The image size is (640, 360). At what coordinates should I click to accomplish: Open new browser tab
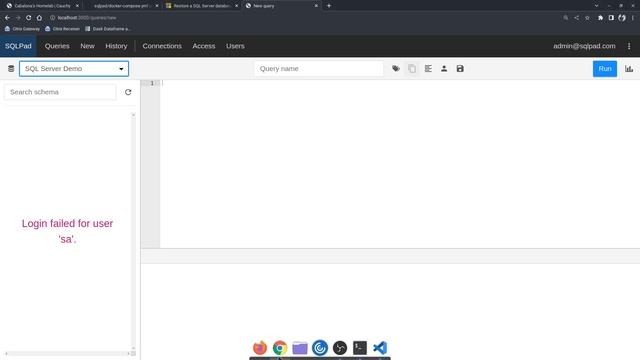329,6
